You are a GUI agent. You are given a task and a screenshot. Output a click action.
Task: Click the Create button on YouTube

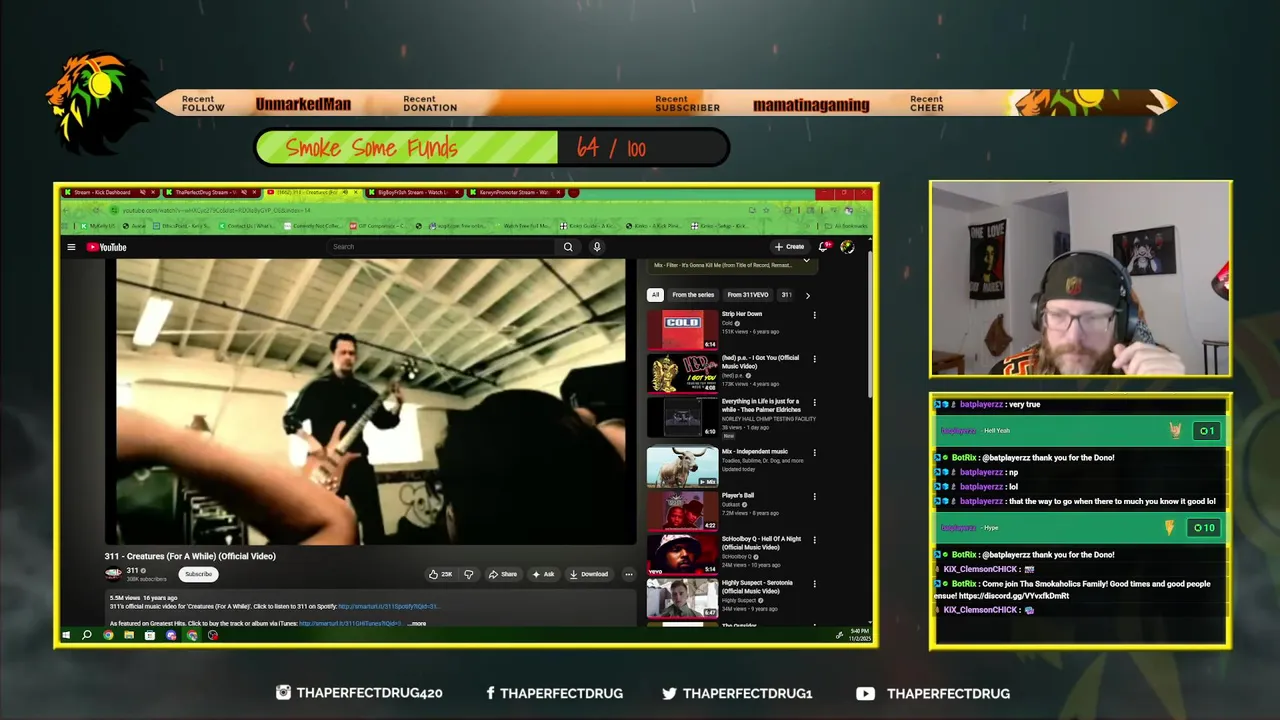[x=789, y=247]
